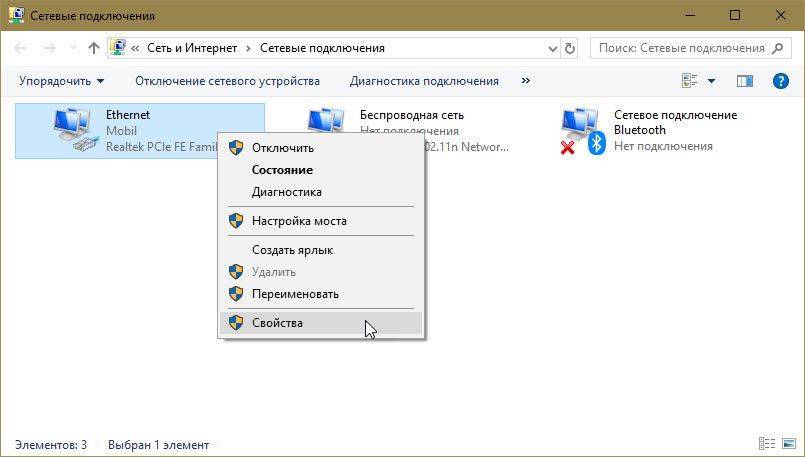Click the Back arrow navigation button
Viewport: 805px width, 457px height.
coord(22,48)
